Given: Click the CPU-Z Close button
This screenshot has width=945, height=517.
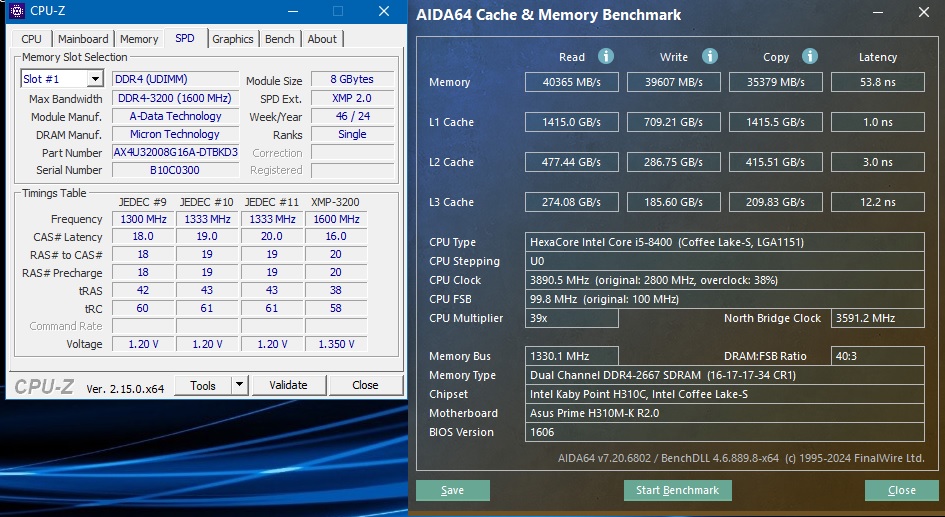Looking at the screenshot, I should point(365,384).
